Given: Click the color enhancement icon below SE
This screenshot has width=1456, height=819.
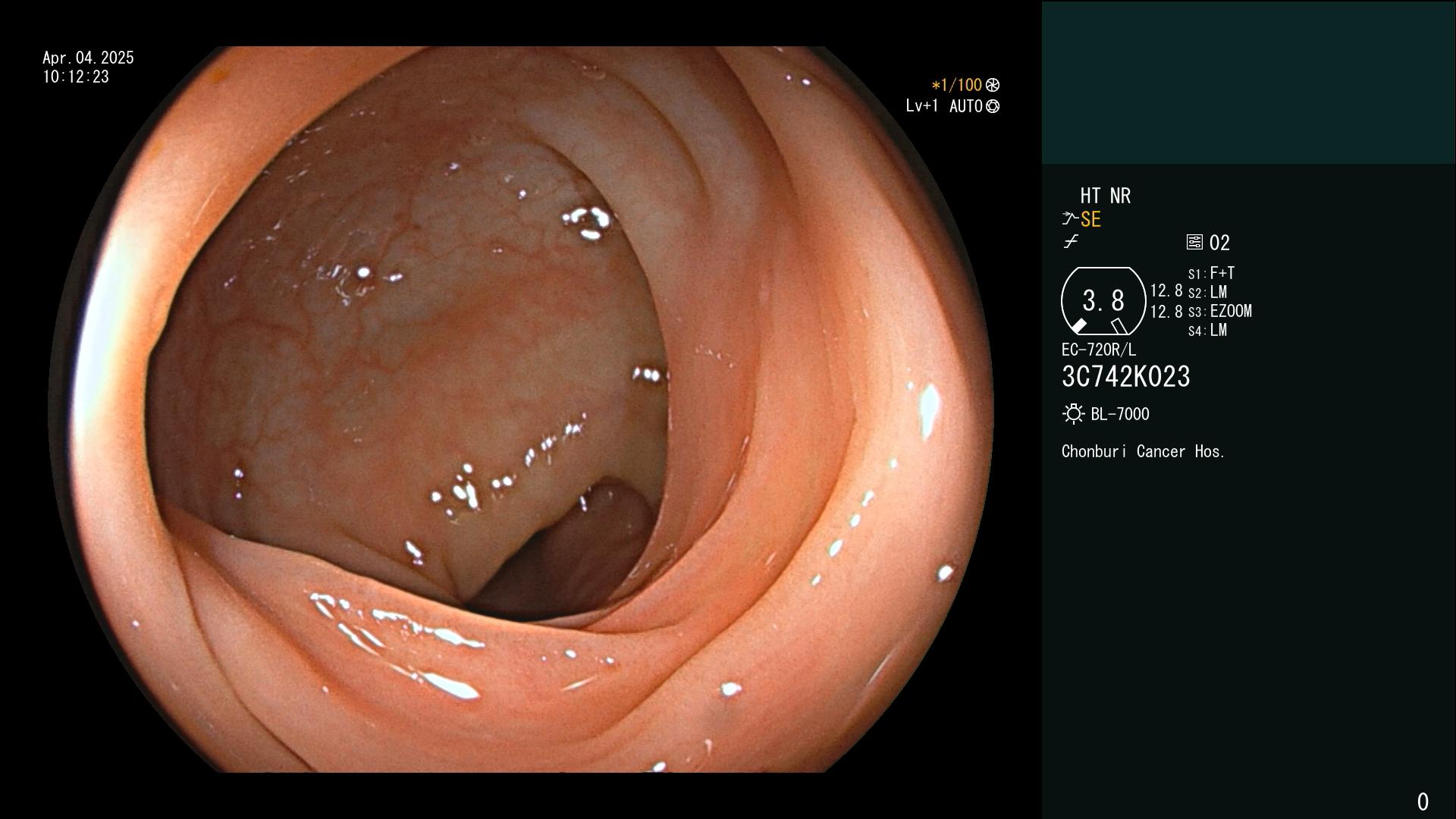Looking at the screenshot, I should (x=1071, y=242).
